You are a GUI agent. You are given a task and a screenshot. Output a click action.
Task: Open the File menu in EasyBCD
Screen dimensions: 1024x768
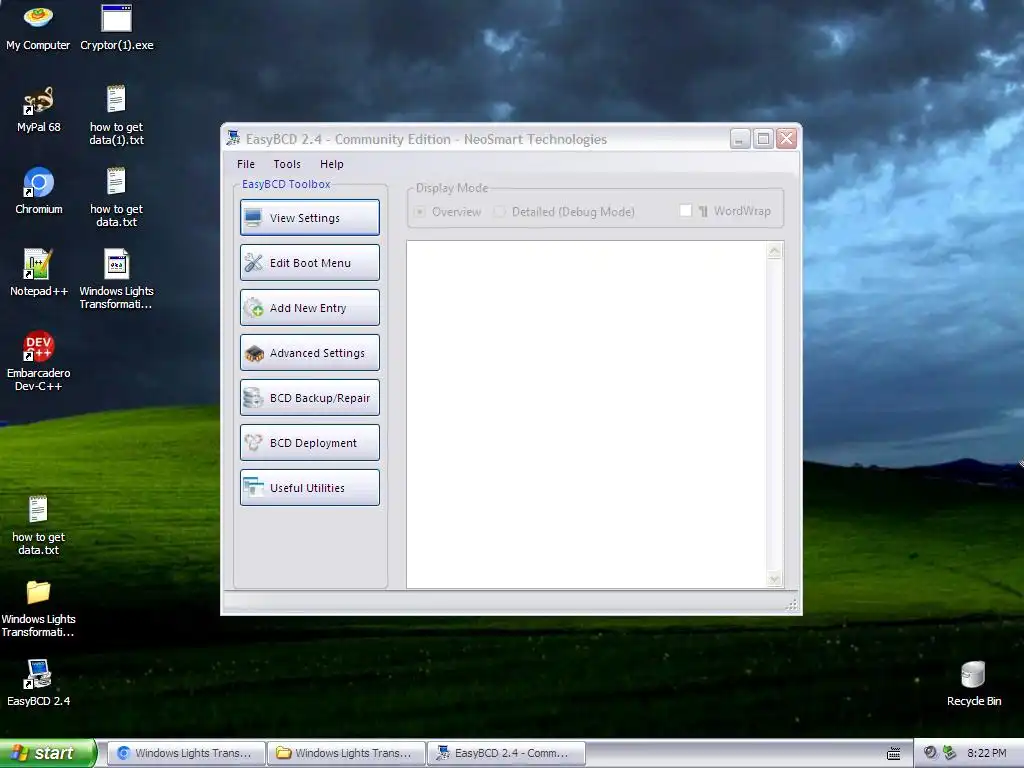coord(246,164)
